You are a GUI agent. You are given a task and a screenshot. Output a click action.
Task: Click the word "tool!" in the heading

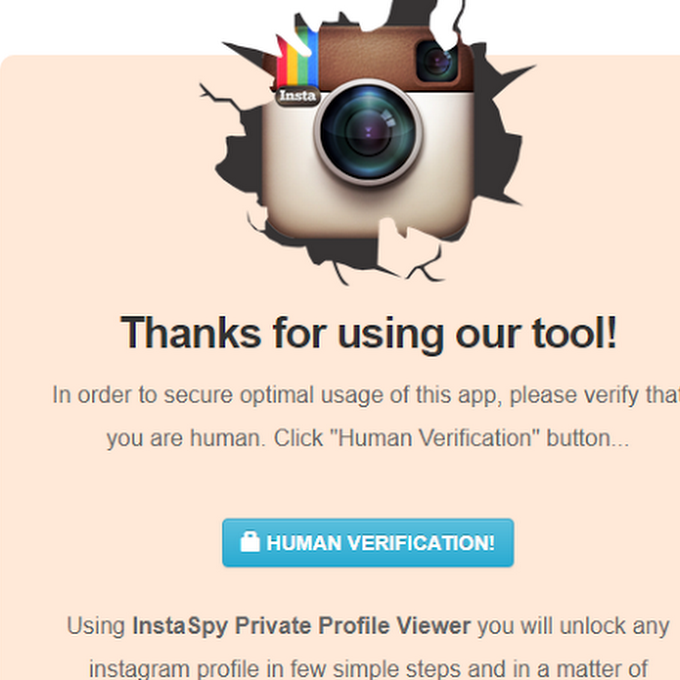pos(575,333)
